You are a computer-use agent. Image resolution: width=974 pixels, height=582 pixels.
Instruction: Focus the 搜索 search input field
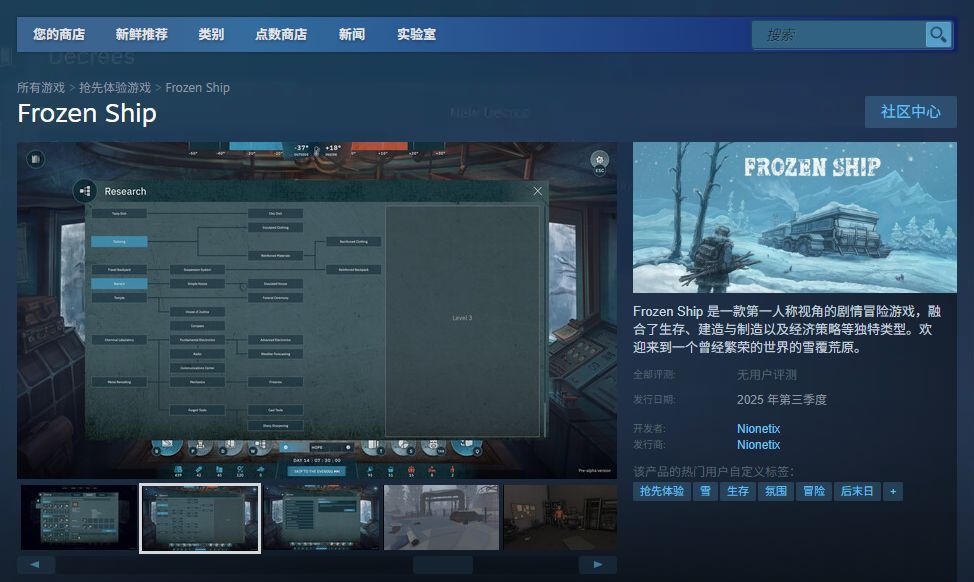tap(838, 35)
